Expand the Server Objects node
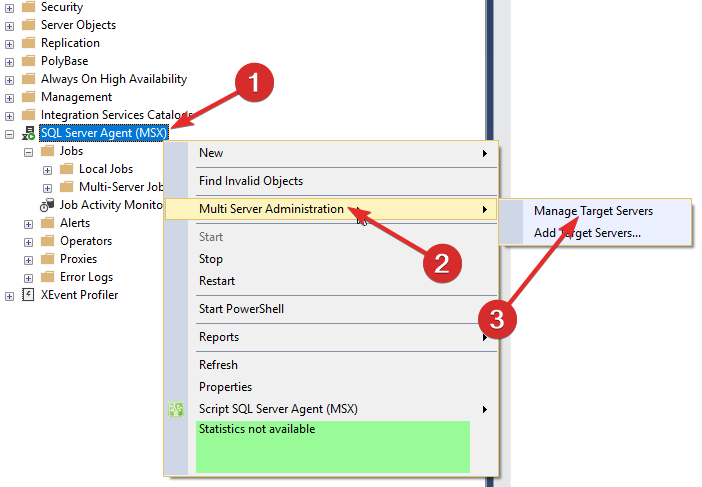Viewport: 702px width, 487px height. [9, 26]
